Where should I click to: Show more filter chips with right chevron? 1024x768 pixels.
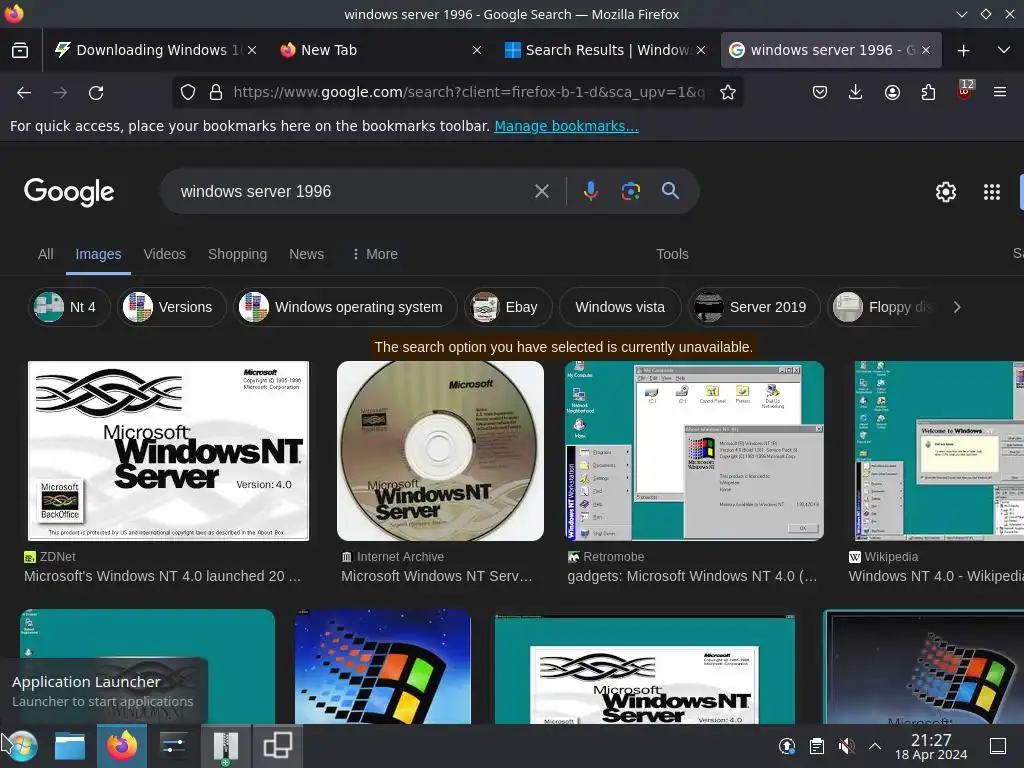pyautogui.click(x=957, y=307)
